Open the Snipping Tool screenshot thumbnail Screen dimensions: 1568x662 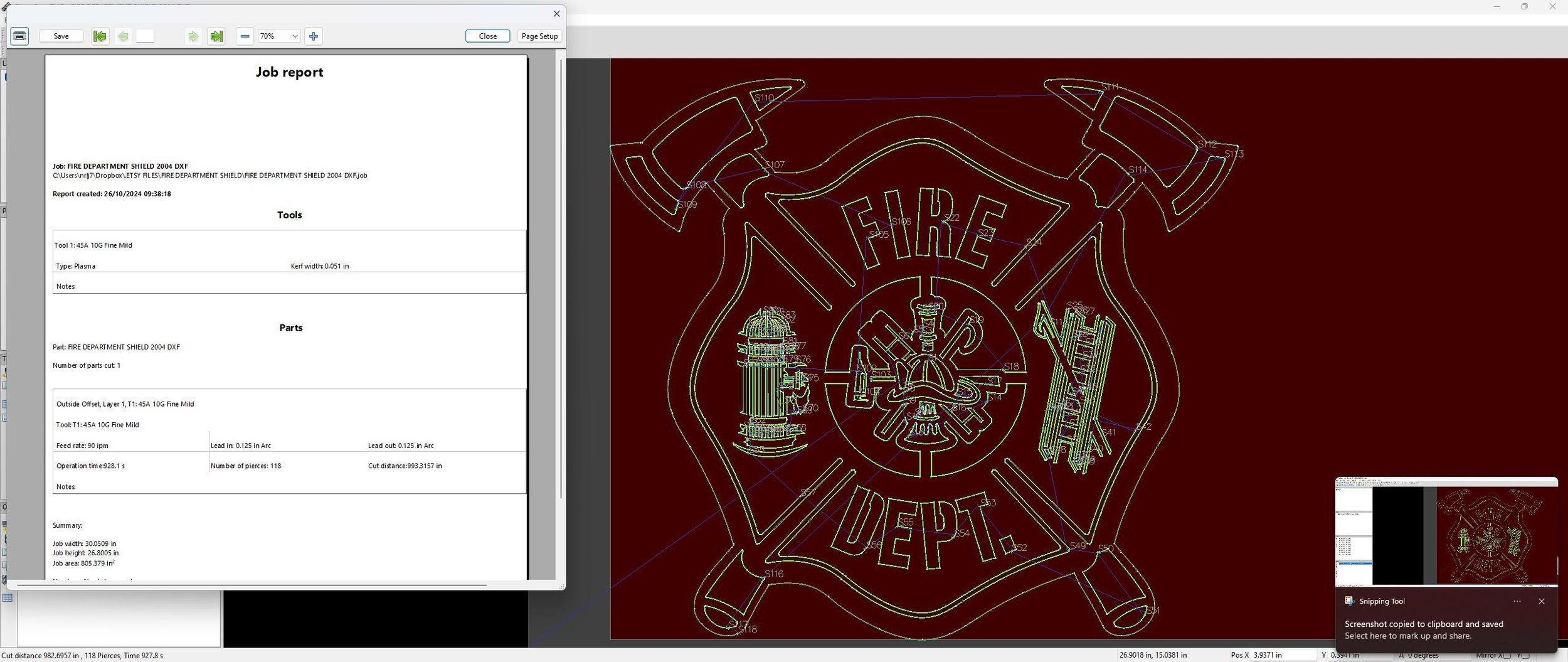(x=1446, y=531)
